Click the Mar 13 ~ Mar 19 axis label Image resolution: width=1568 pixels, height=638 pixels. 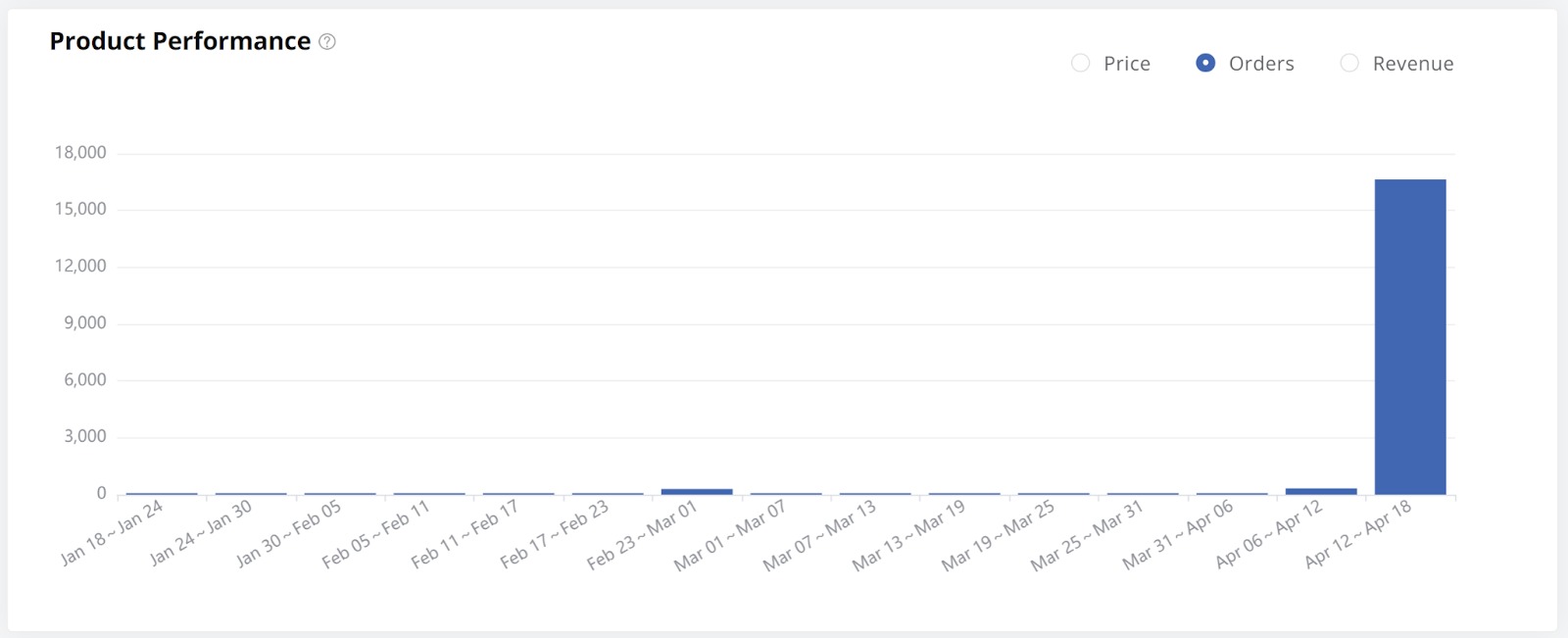(908, 535)
